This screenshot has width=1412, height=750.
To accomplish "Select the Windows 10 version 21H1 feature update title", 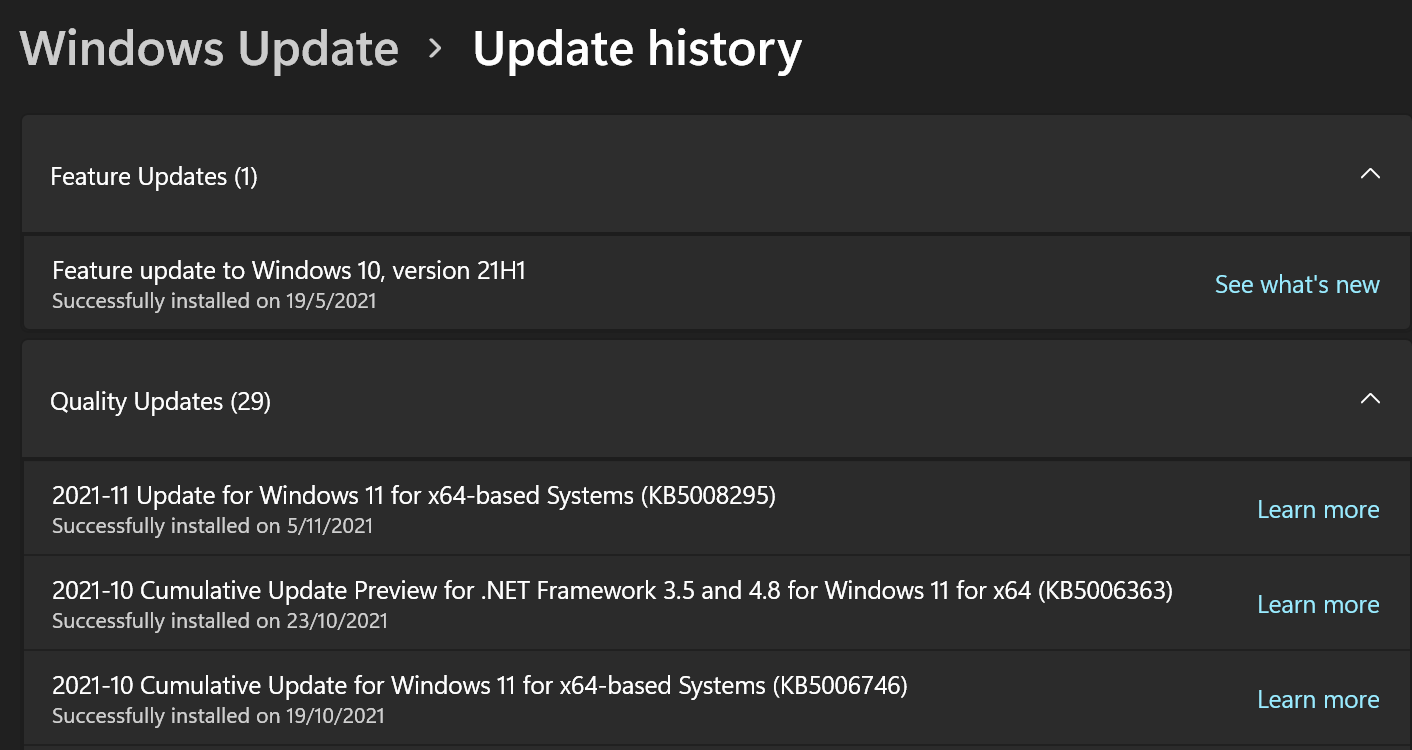I will (x=289, y=270).
